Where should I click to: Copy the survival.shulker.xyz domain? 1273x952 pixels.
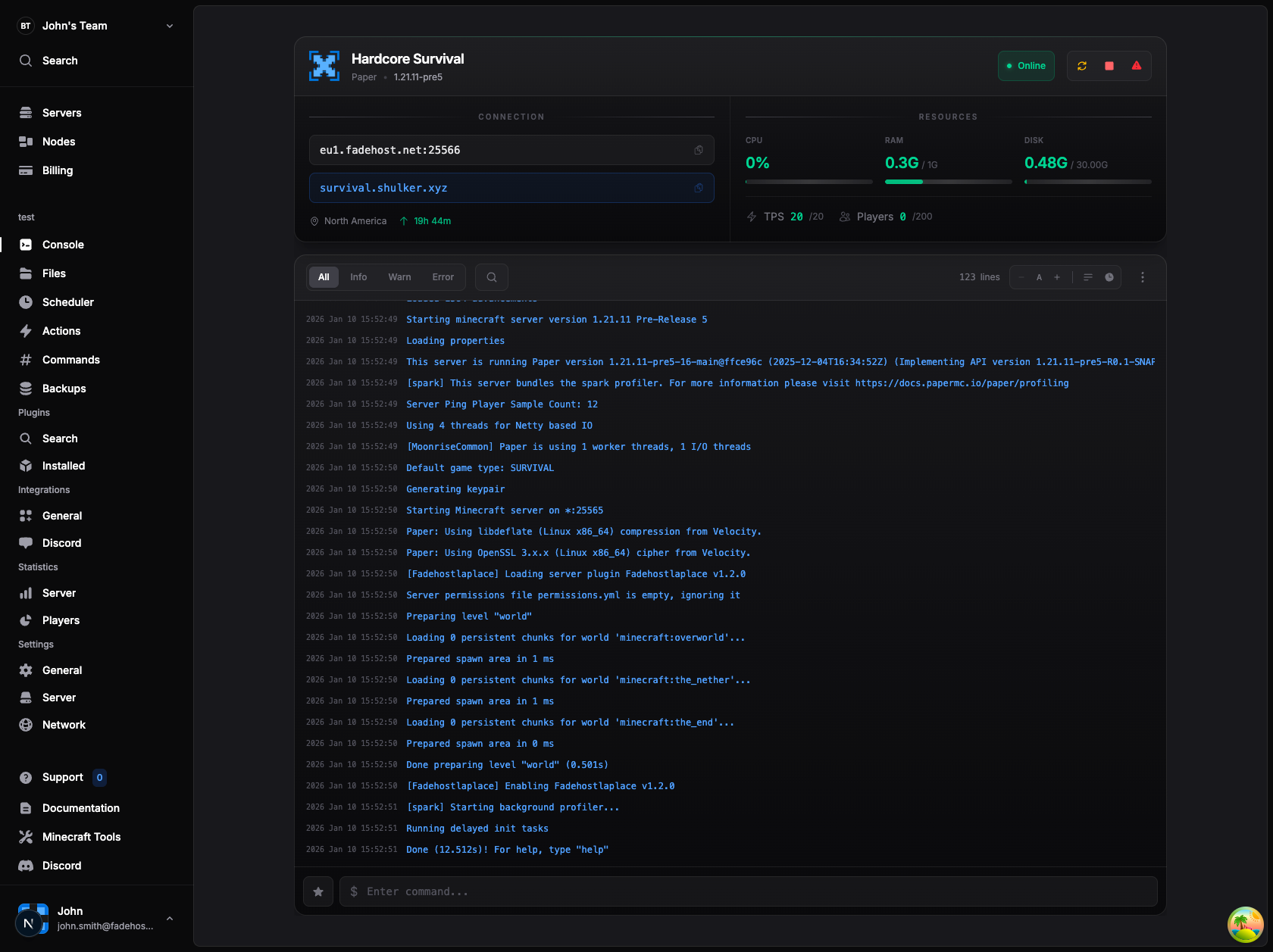[699, 188]
